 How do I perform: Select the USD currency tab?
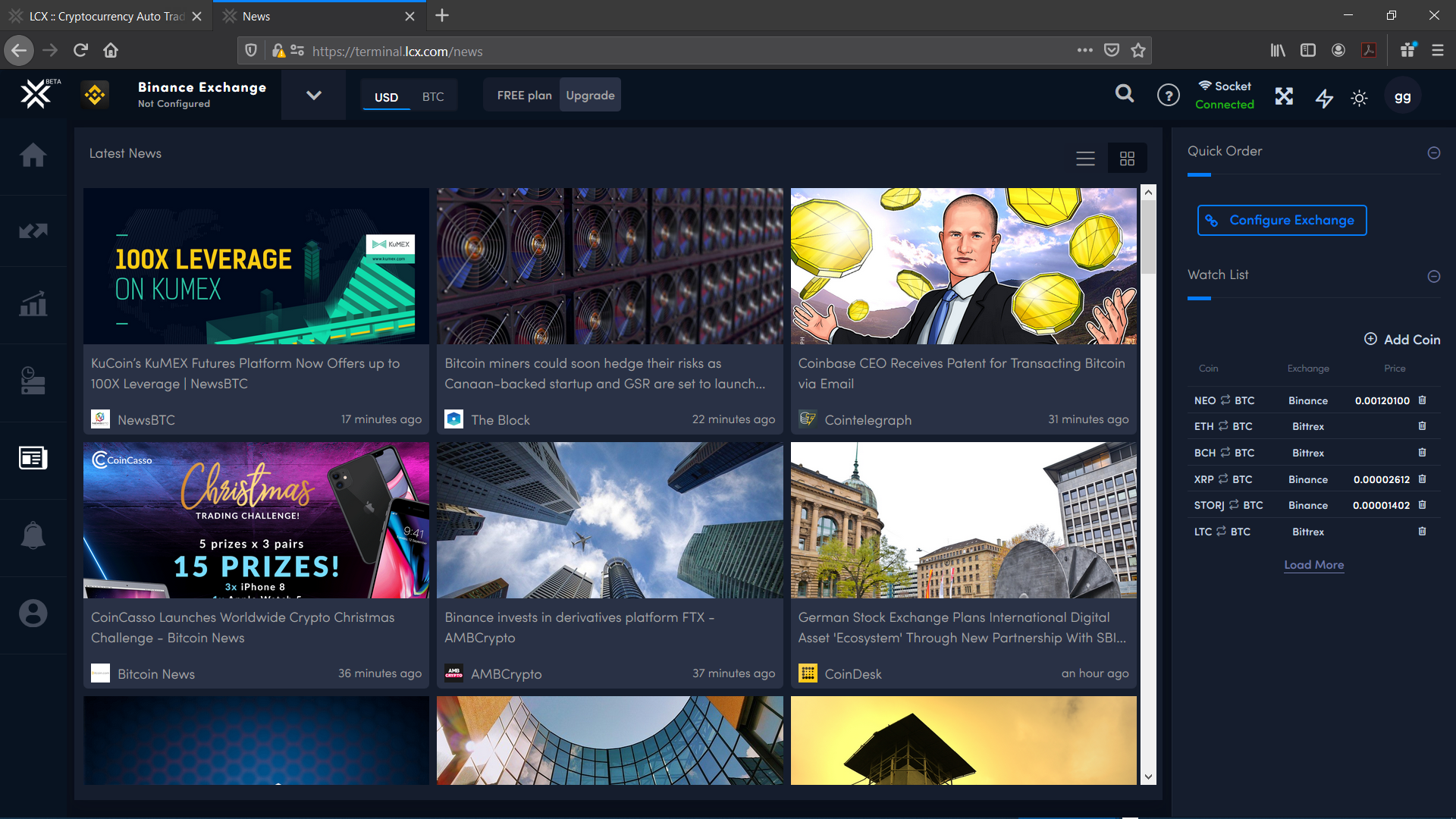pyautogui.click(x=386, y=97)
